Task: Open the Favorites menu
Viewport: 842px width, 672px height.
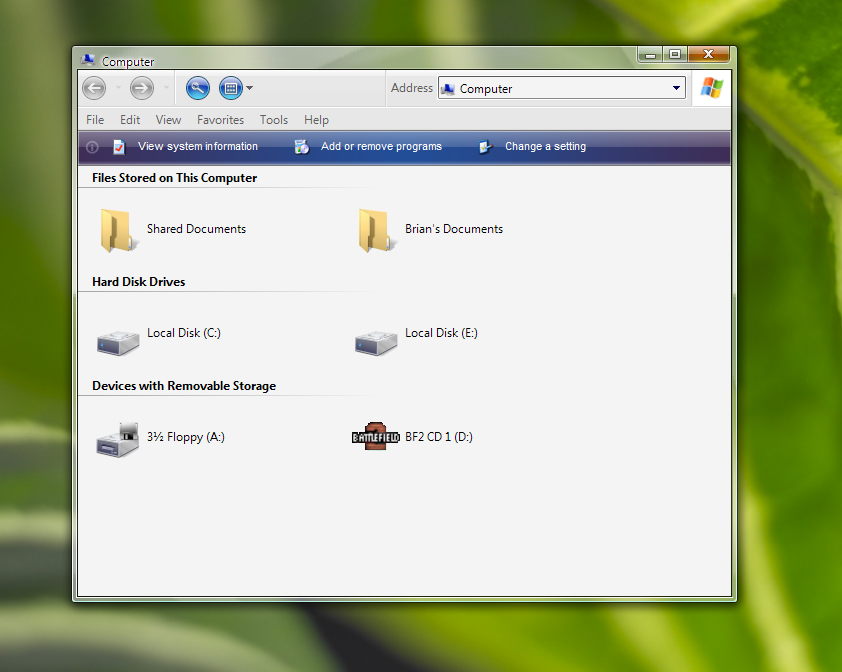Action: [x=220, y=120]
